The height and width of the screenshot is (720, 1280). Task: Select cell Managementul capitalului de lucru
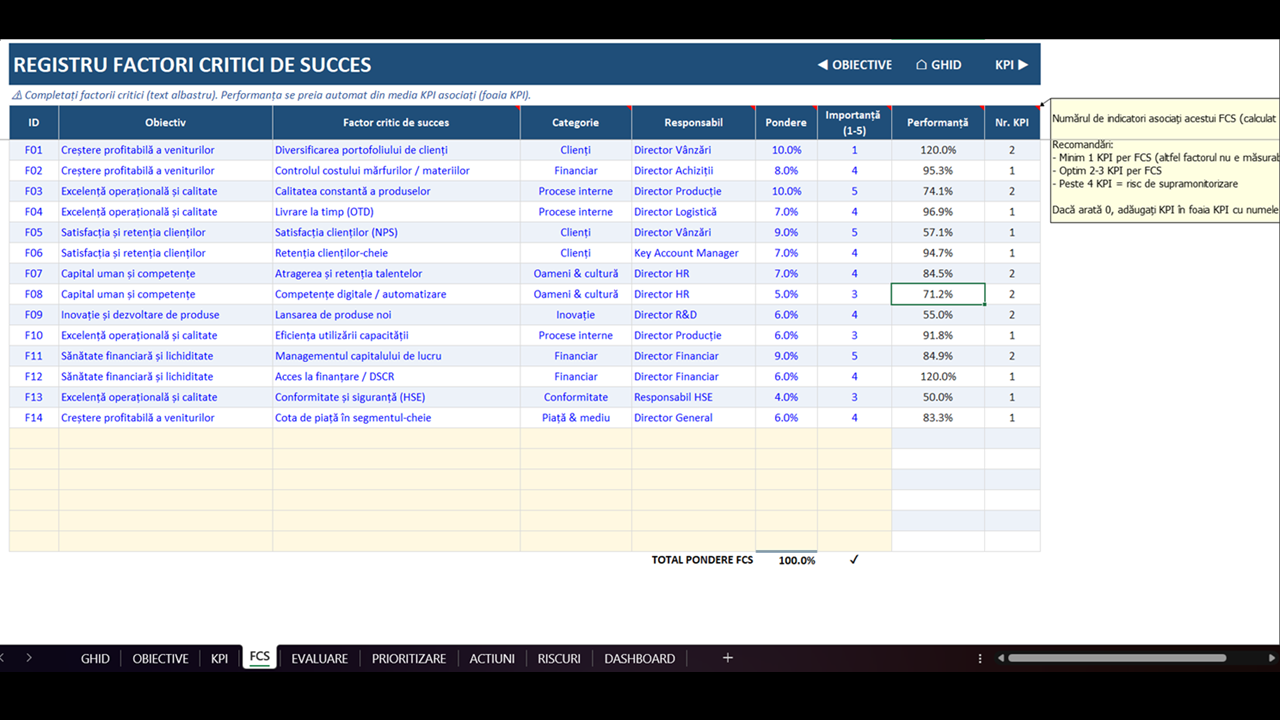coord(396,356)
